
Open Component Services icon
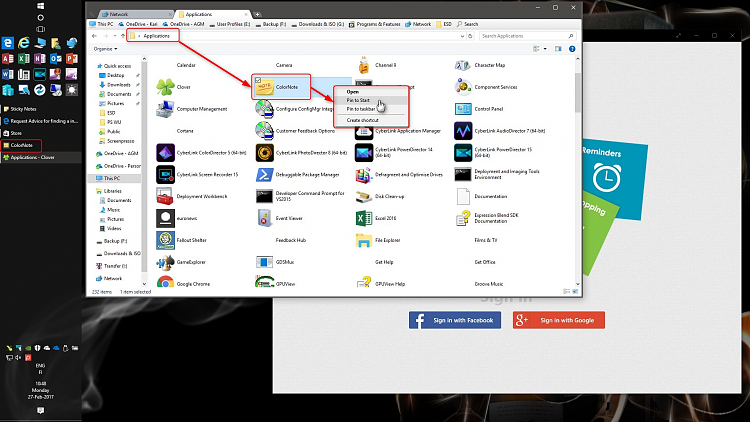click(x=463, y=87)
